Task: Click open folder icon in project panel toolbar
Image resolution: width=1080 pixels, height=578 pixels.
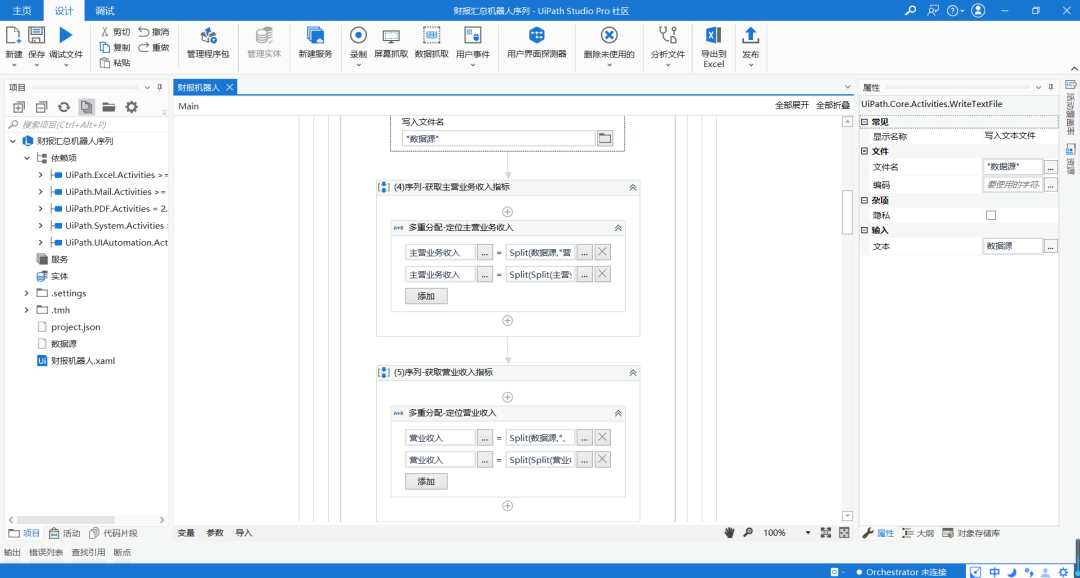Action: coord(108,107)
